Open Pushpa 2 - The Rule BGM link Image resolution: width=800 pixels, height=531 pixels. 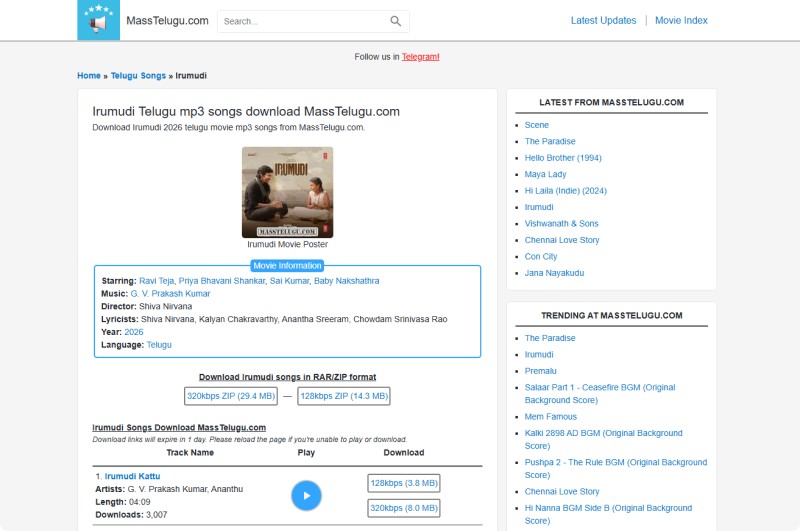tap(616, 468)
